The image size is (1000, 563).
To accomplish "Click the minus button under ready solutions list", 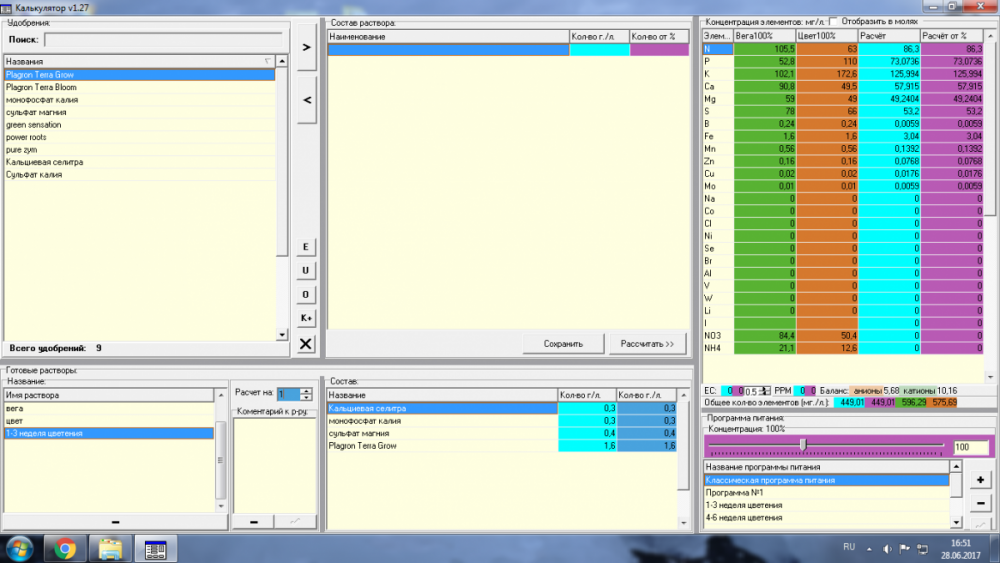I will pos(115,522).
